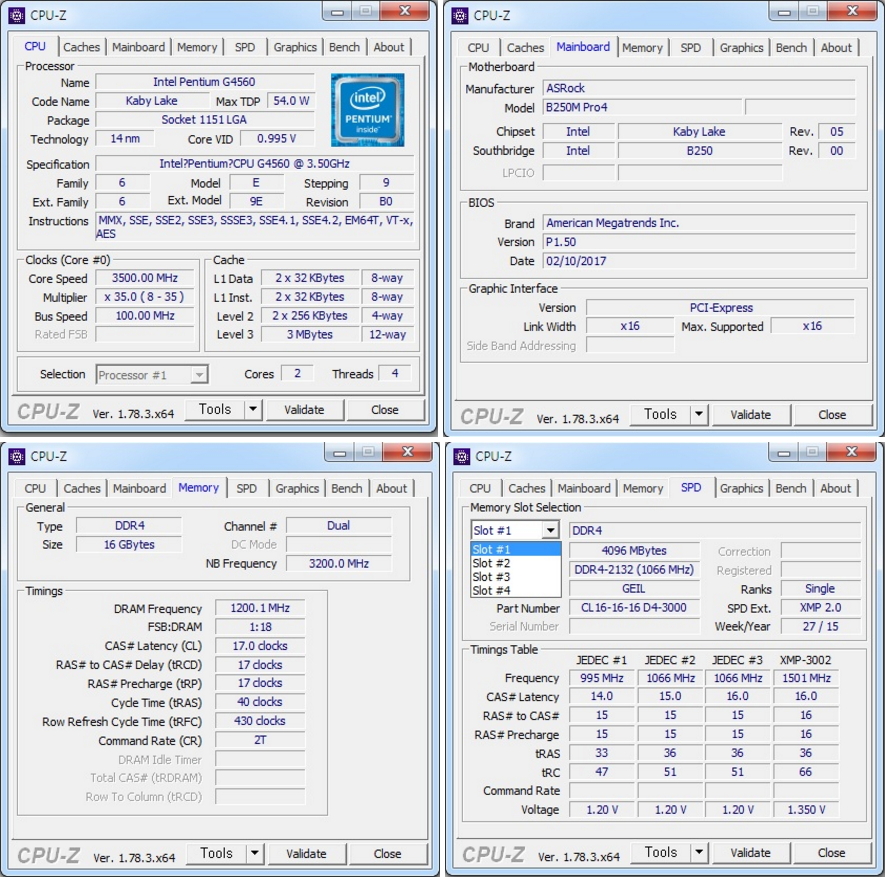This screenshot has height=877, width=885.
Task: Click the CPU-Z title icon in SPD window
Action: click(x=462, y=456)
